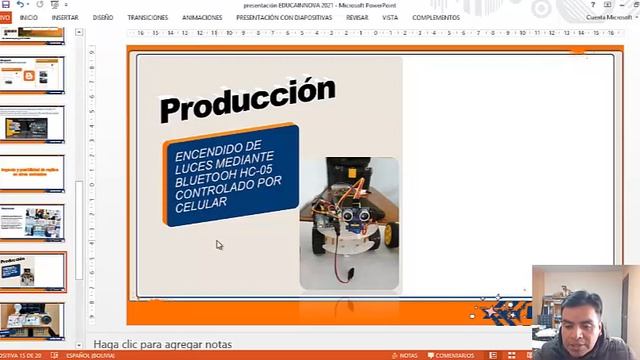Open PRESENTACIÓN CON DIAPOSITIVAS tab
The width and height of the screenshot is (640, 360).
click(x=284, y=18)
